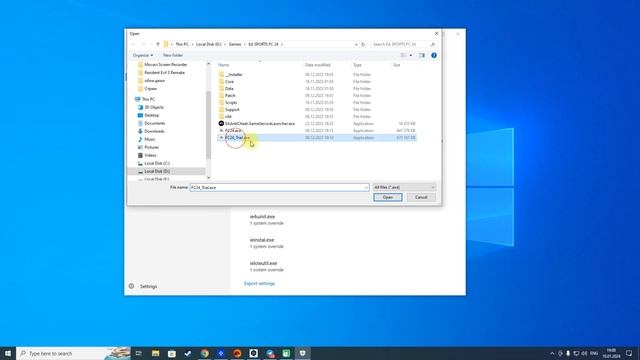Click the back navigation arrow in the Open dialog

[133, 44]
